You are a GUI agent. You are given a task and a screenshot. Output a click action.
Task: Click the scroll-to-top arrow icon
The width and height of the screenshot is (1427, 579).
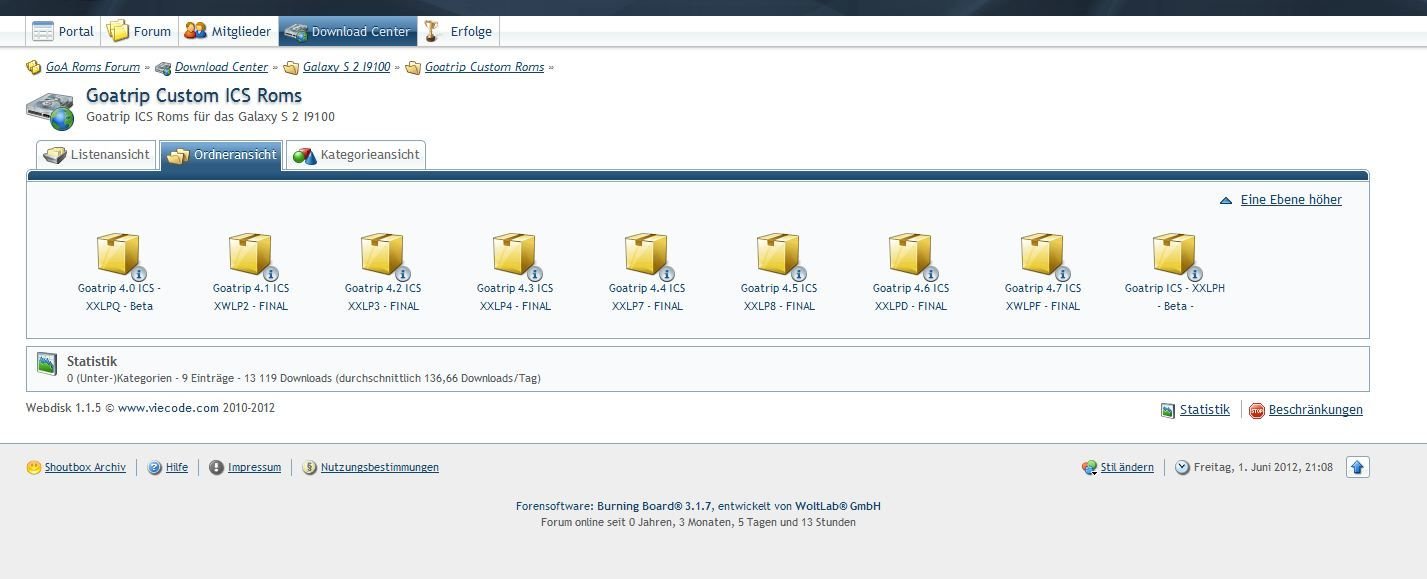click(x=1358, y=467)
